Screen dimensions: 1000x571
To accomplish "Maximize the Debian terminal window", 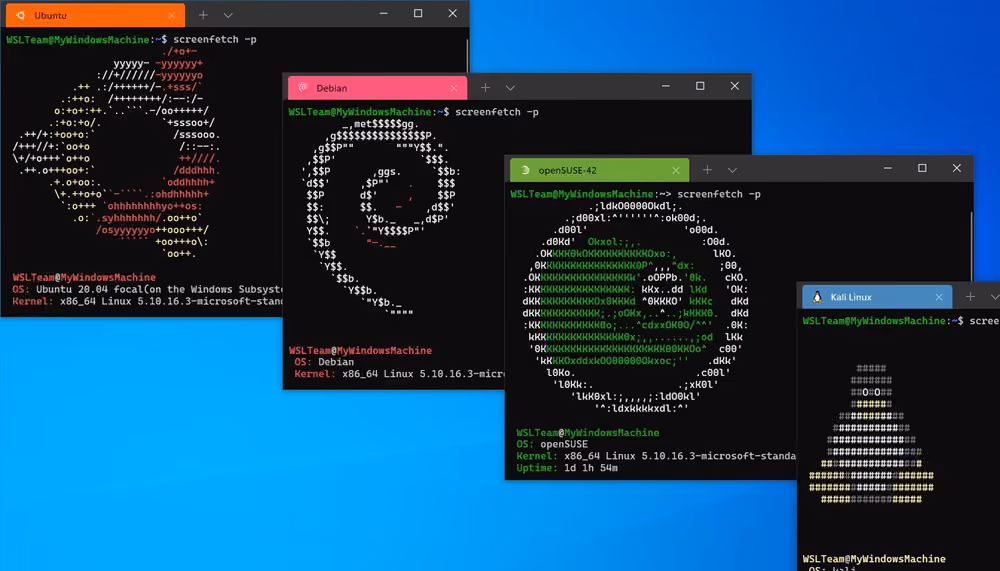I will tap(700, 86).
